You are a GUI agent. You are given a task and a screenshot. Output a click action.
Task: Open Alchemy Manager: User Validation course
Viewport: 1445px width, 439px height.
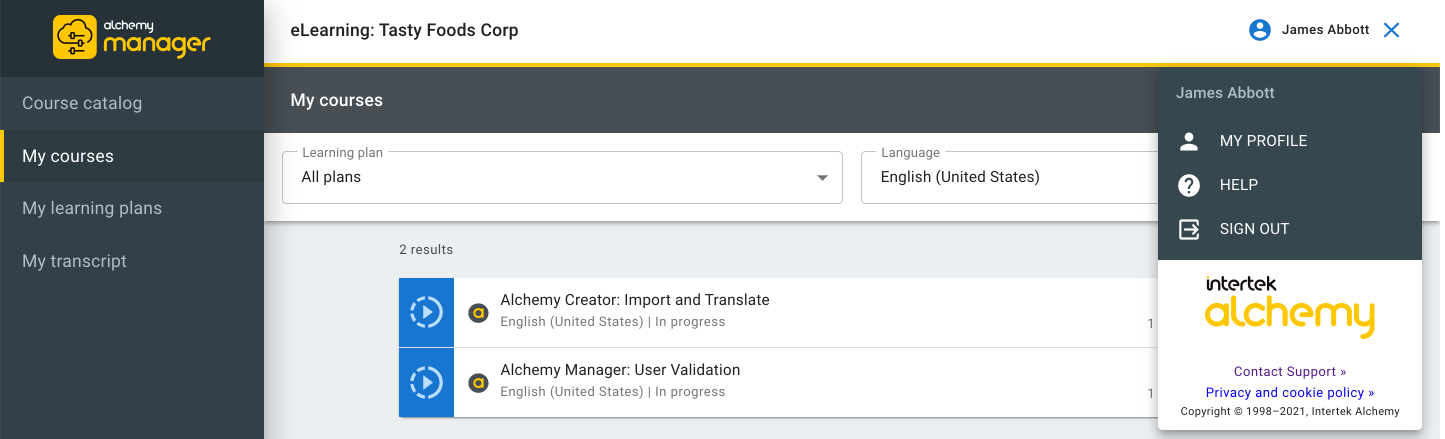620,370
